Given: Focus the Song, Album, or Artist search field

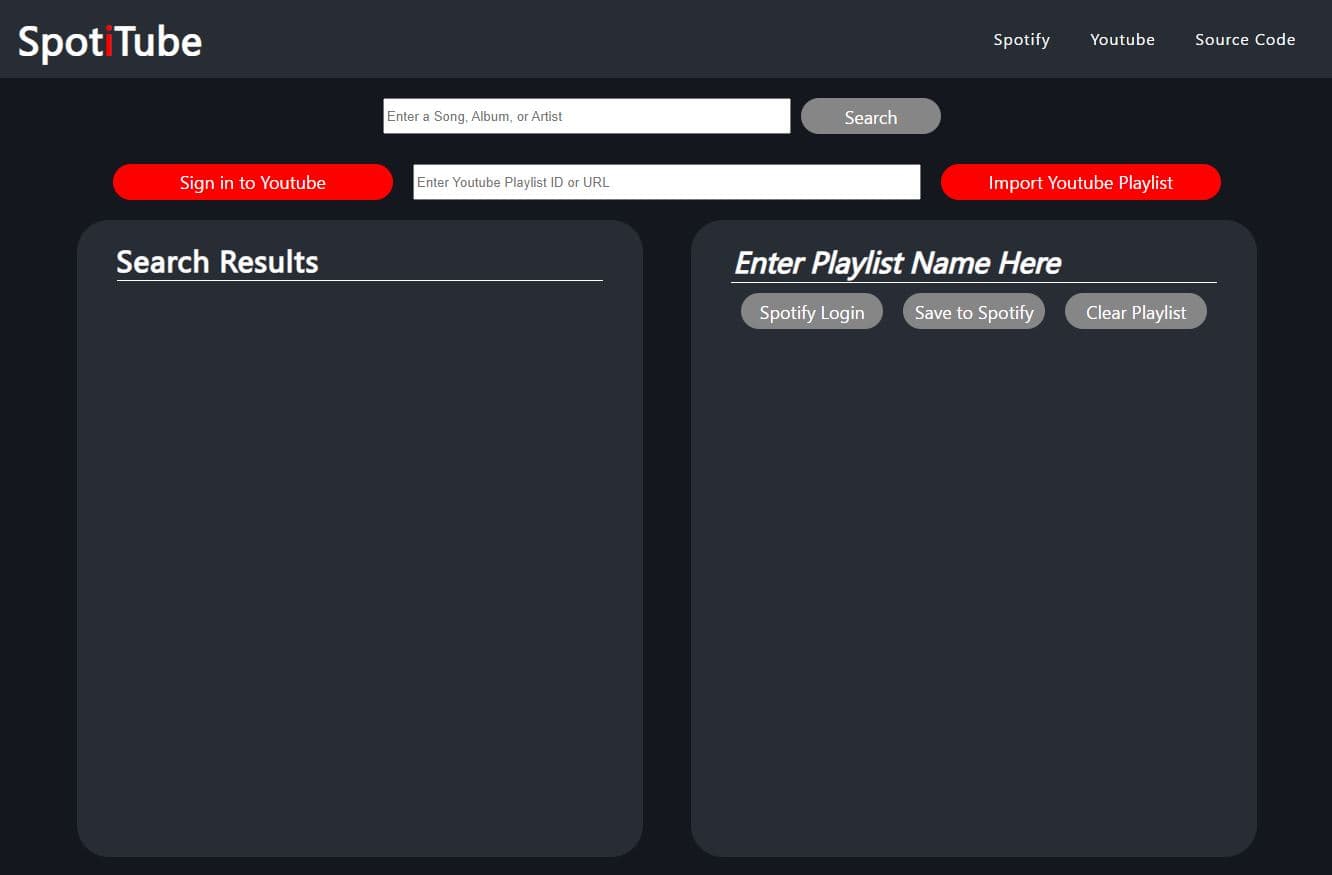Looking at the screenshot, I should pyautogui.click(x=586, y=116).
